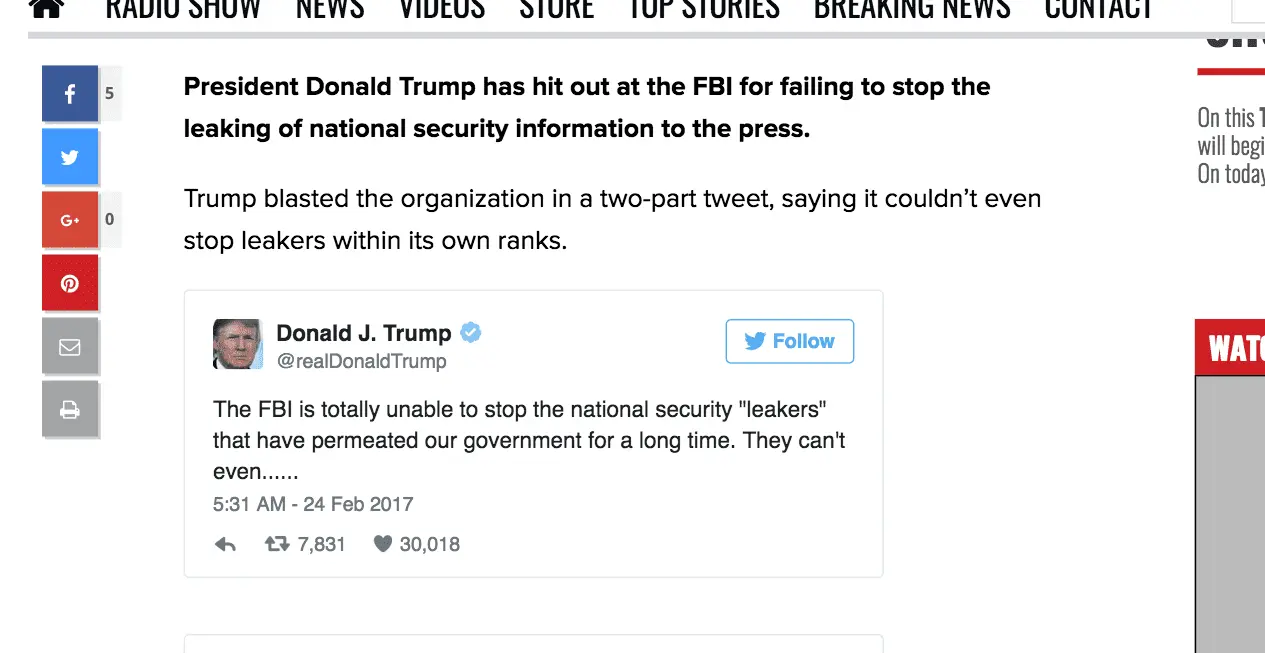Open the Videos menu item

[442, 8]
